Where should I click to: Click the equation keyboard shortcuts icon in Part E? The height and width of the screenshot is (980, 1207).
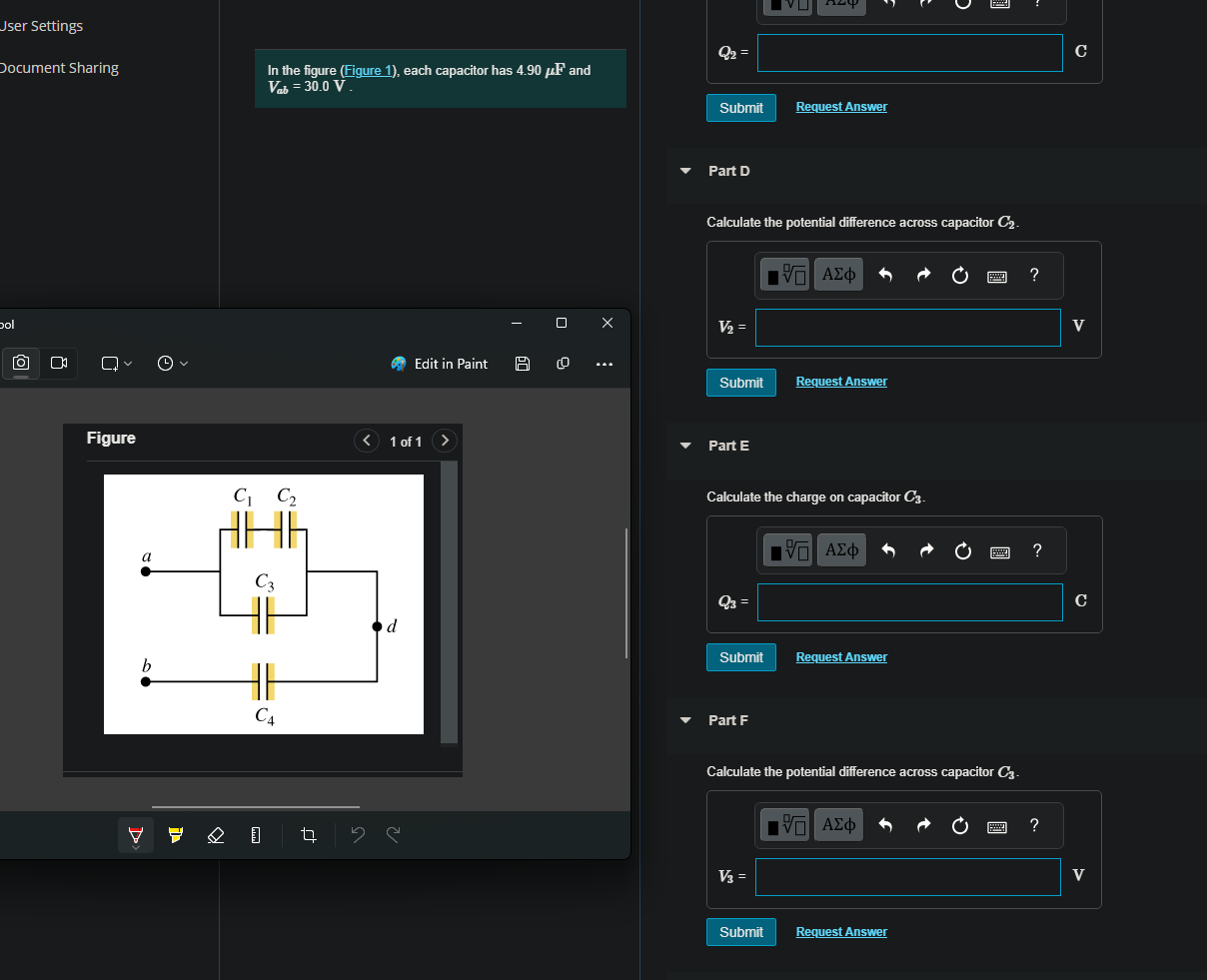tap(1000, 549)
